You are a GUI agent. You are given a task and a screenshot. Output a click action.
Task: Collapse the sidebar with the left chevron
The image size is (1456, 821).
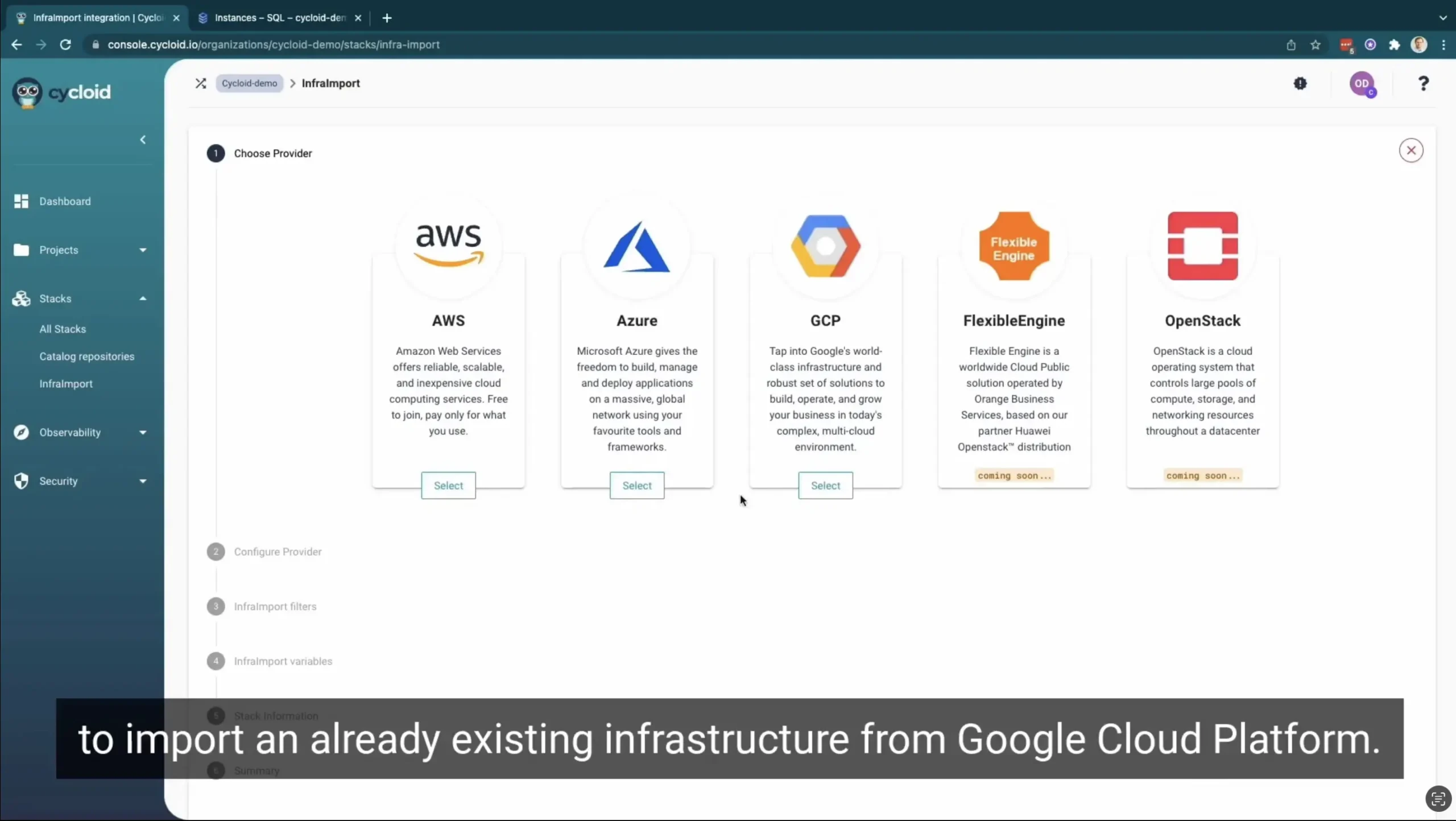tap(143, 140)
